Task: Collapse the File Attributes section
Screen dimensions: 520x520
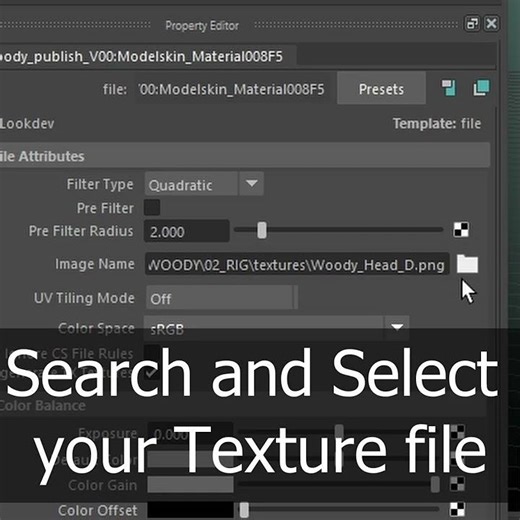Action: point(244,155)
